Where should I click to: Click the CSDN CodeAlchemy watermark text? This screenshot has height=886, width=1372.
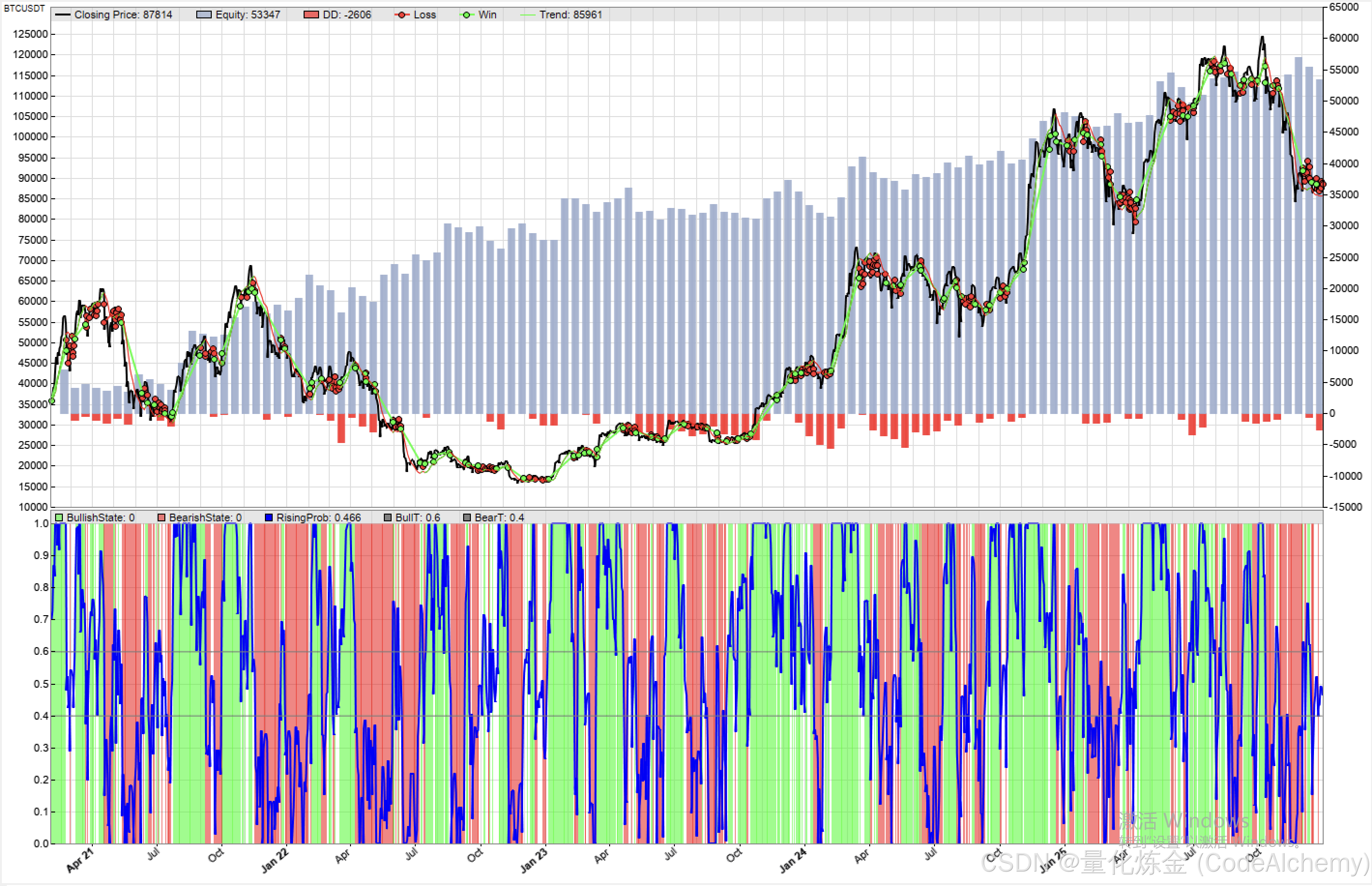1176,863
